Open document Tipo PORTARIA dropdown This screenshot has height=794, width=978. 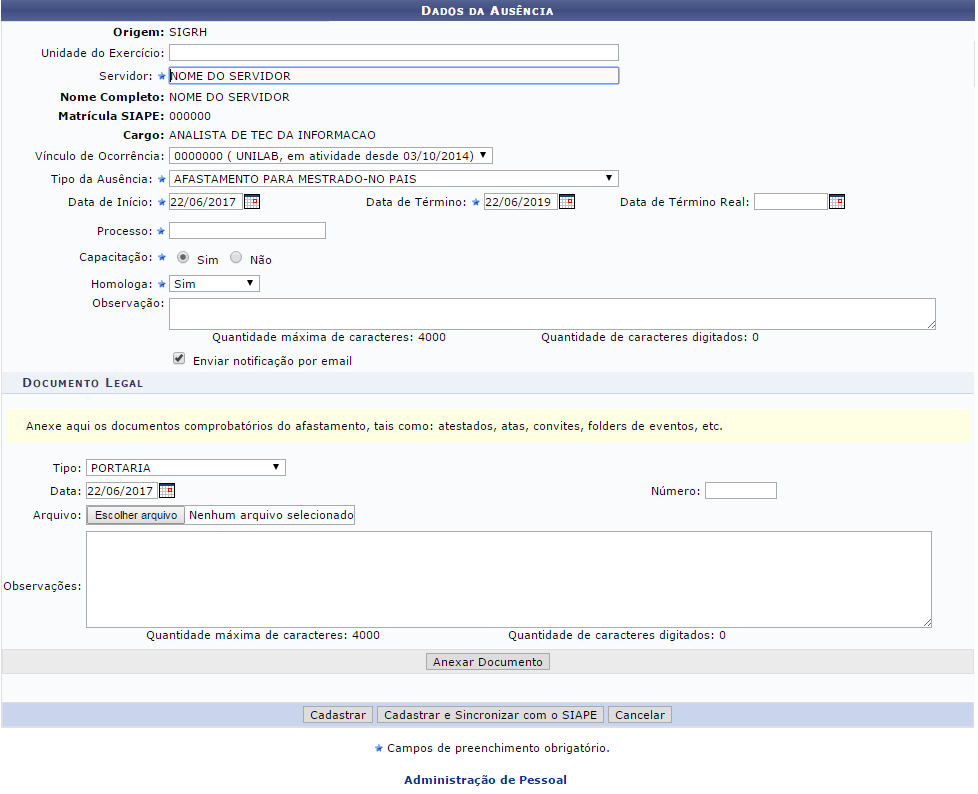tap(185, 468)
